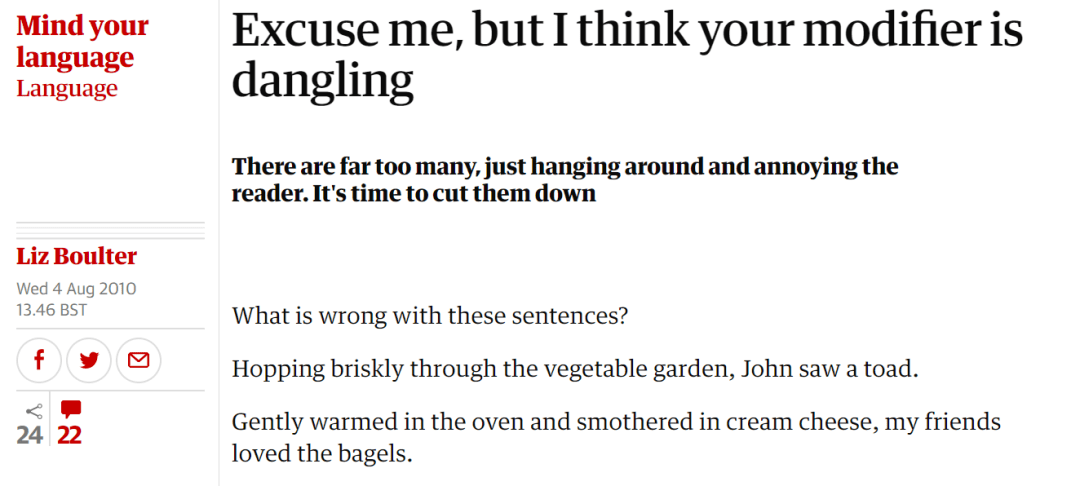Open comments via the red speech bubble
1080x486 pixels.
[70, 410]
